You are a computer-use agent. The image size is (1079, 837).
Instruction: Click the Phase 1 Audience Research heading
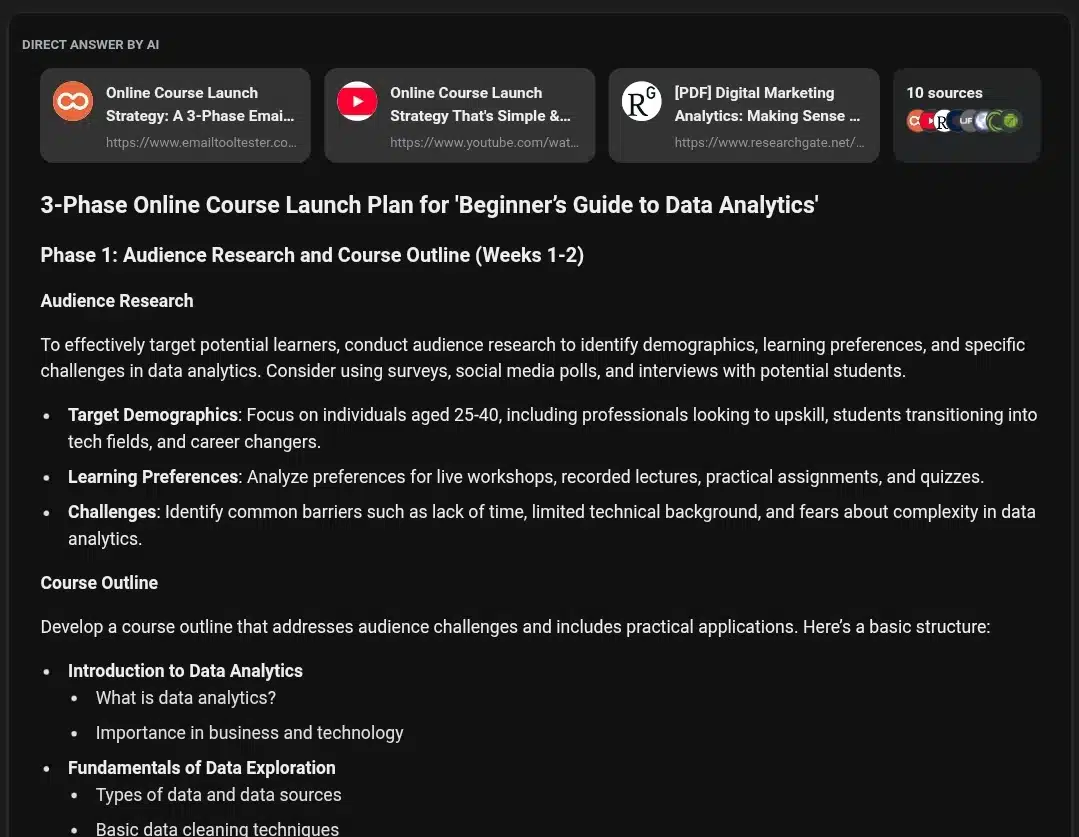312,255
